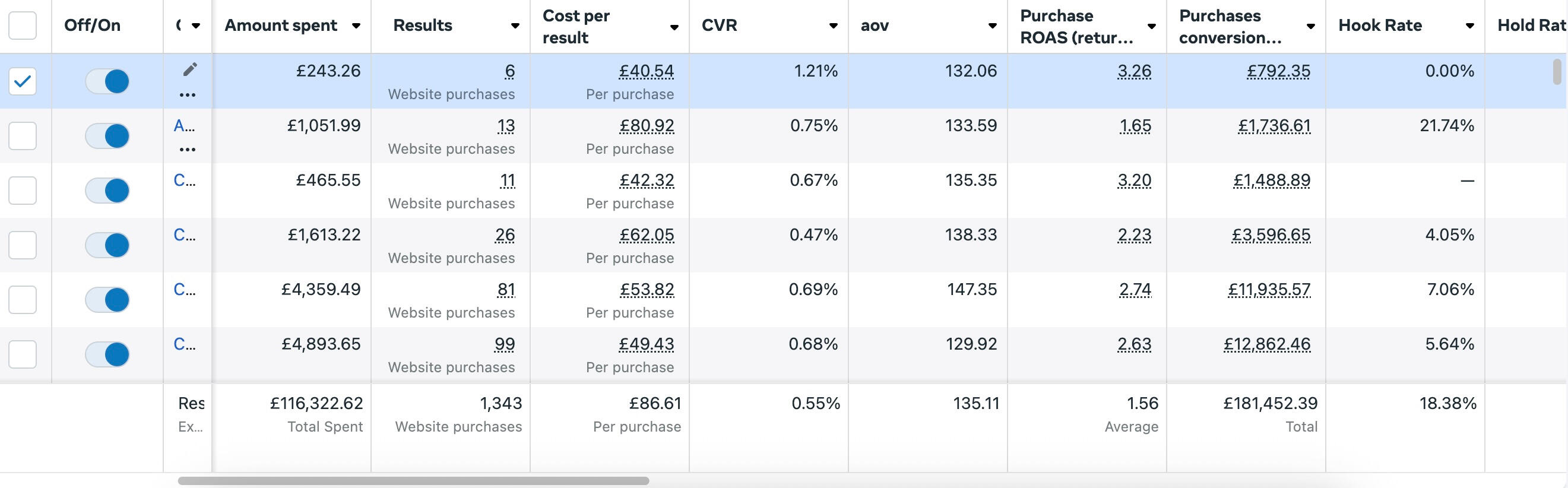Screen dimensions: 1568x488
Task: Open three-dot menu in the £1,051.99 row
Action: coord(188,150)
